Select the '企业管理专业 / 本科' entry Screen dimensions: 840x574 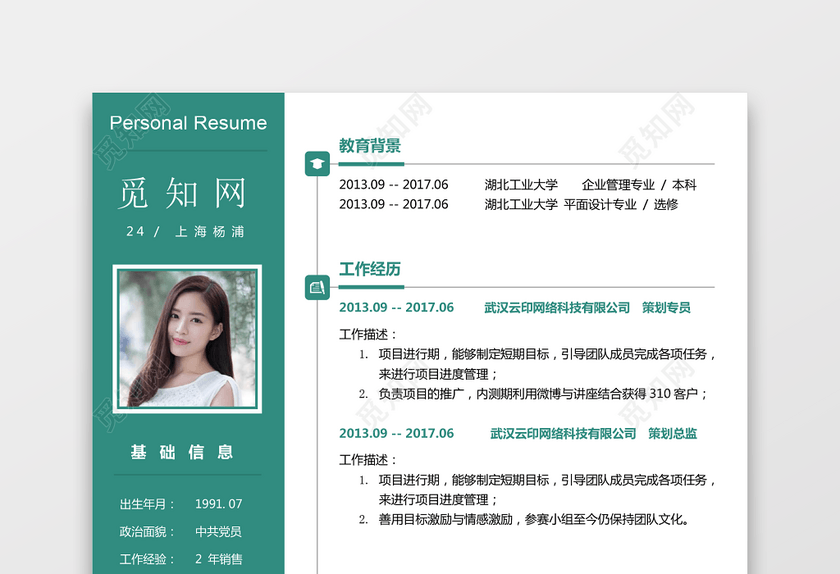(x=639, y=185)
